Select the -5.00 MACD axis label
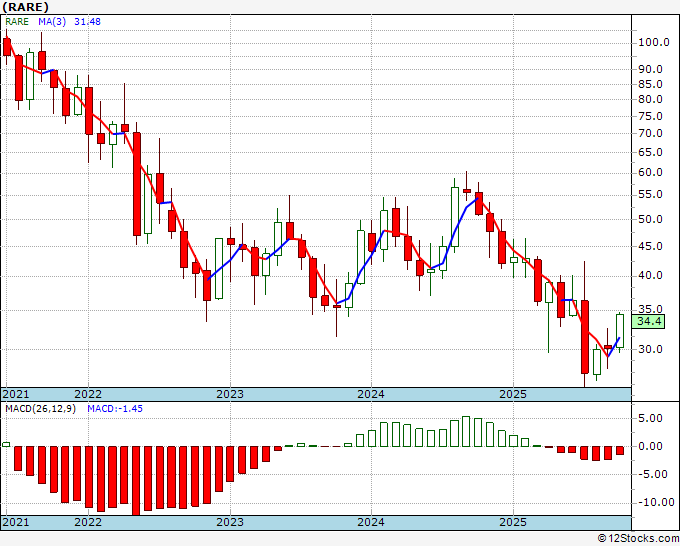The image size is (680, 546). (x=652, y=474)
